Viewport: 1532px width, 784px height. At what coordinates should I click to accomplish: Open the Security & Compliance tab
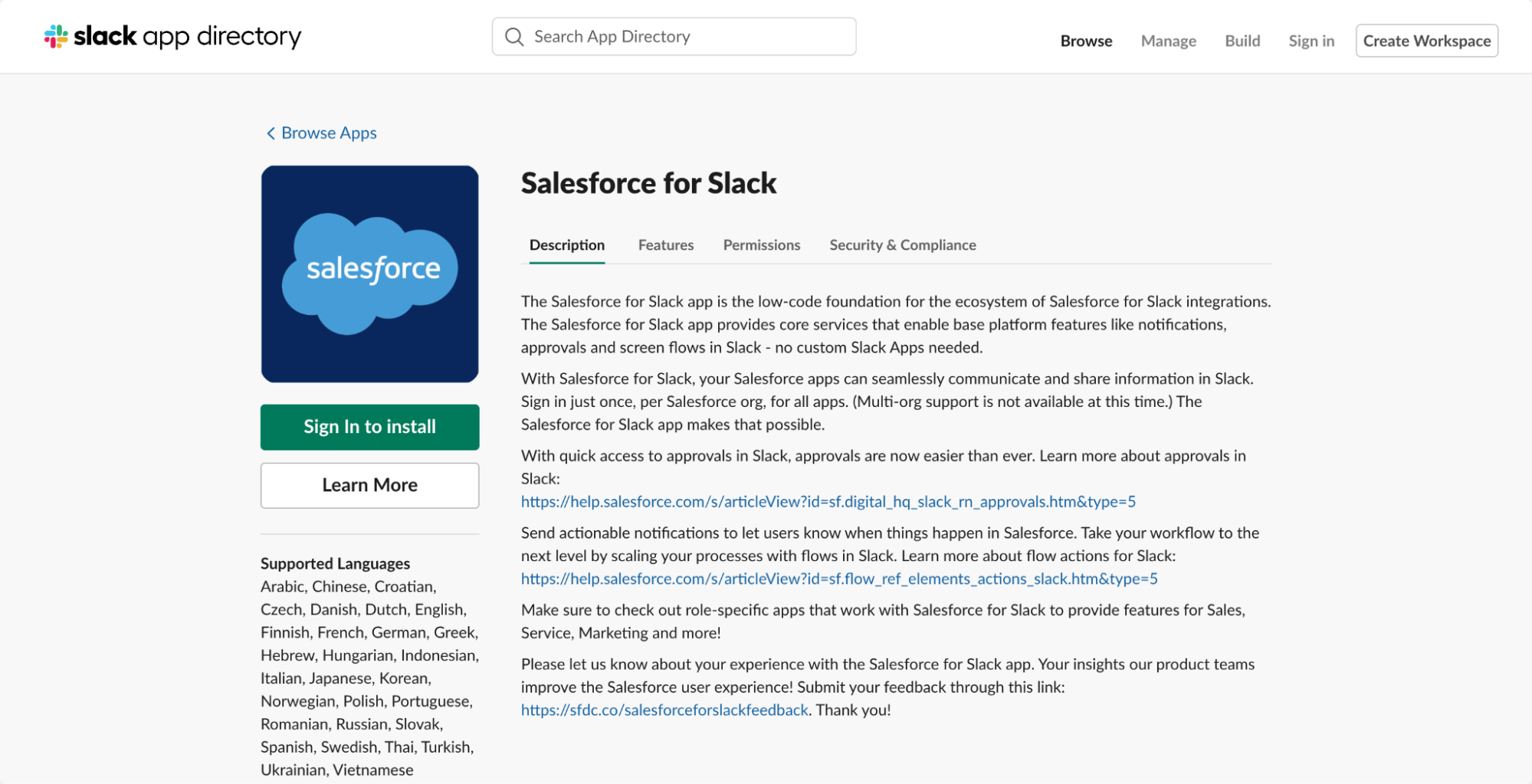pyautogui.click(x=903, y=245)
